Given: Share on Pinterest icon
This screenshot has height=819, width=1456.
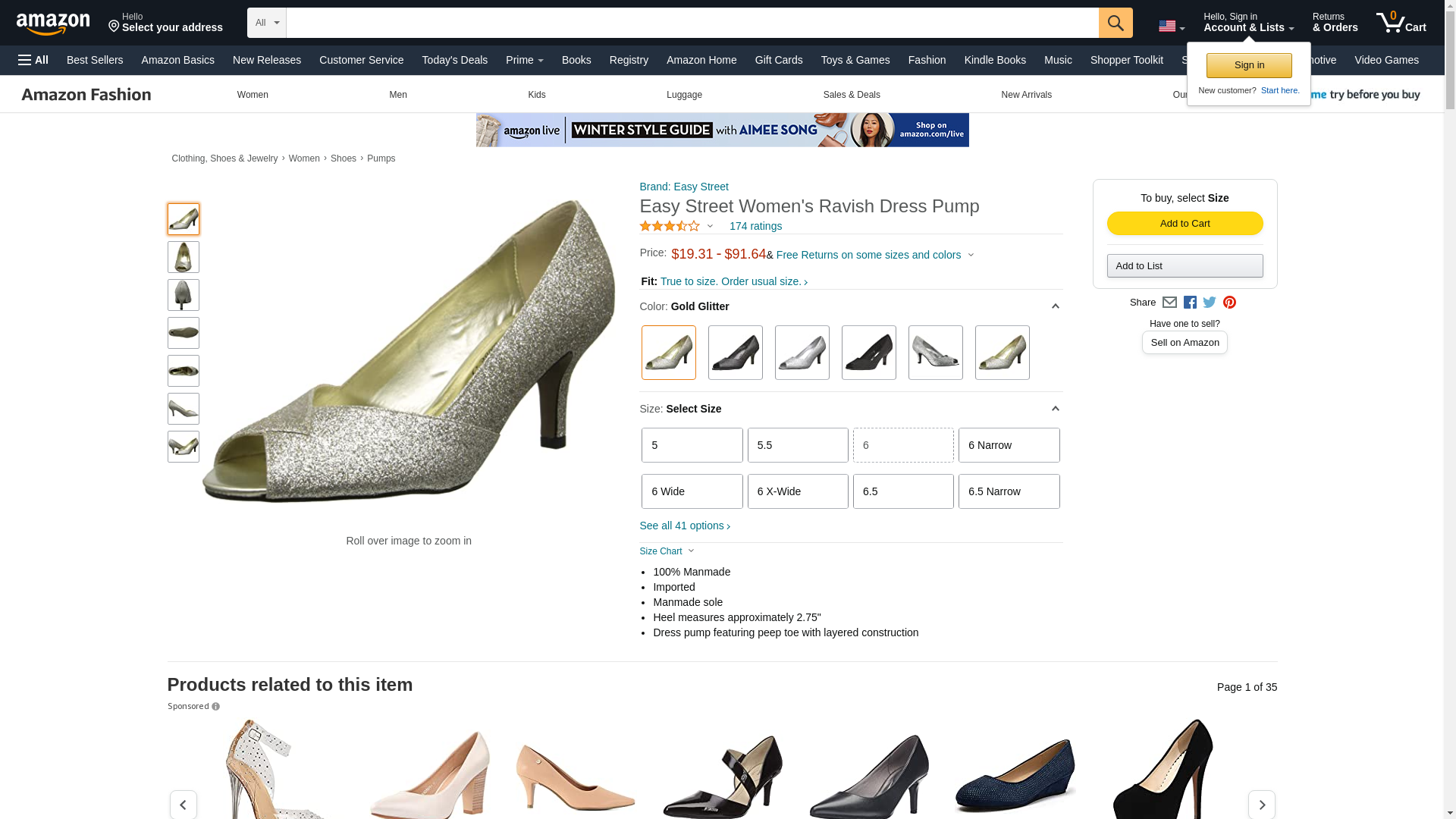Looking at the screenshot, I should [x=1229, y=303].
